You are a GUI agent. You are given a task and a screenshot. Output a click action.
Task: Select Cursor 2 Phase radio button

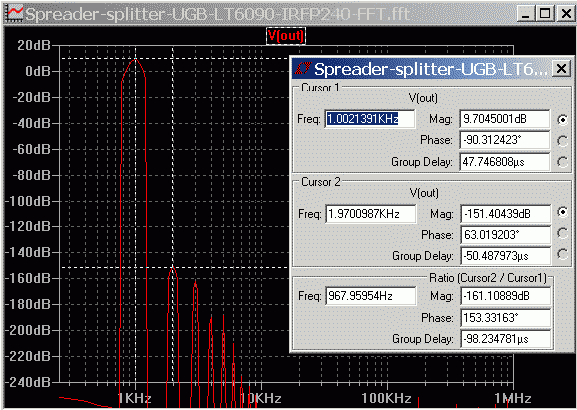coord(563,233)
